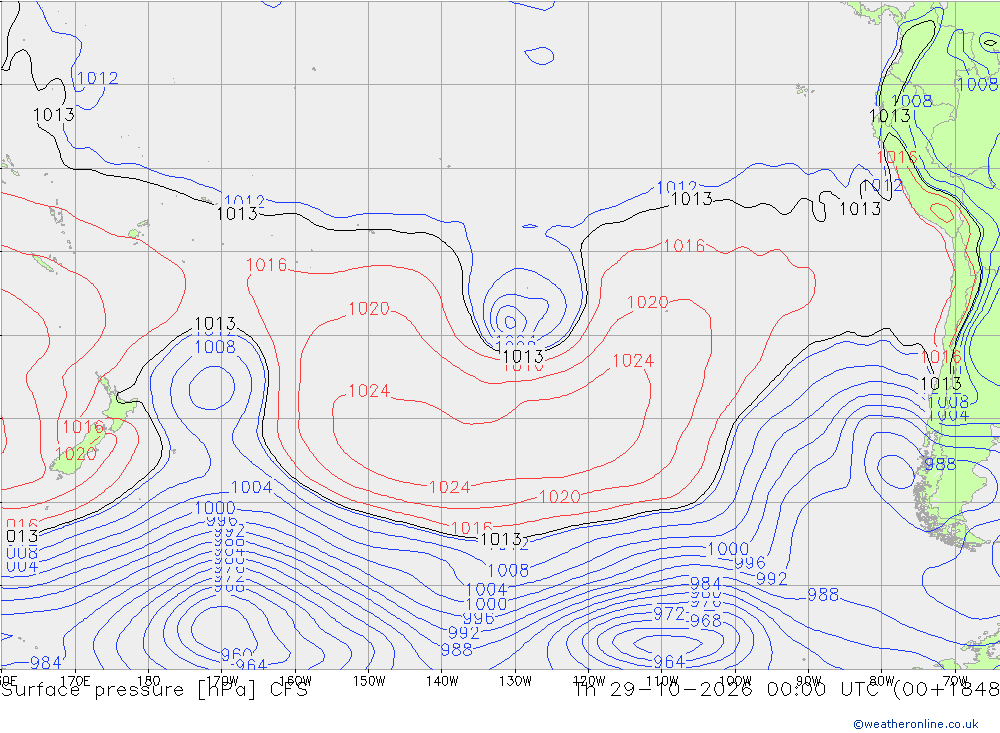Click the 988 label over southern Chile
This screenshot has height=733, width=1000.
(x=940, y=464)
